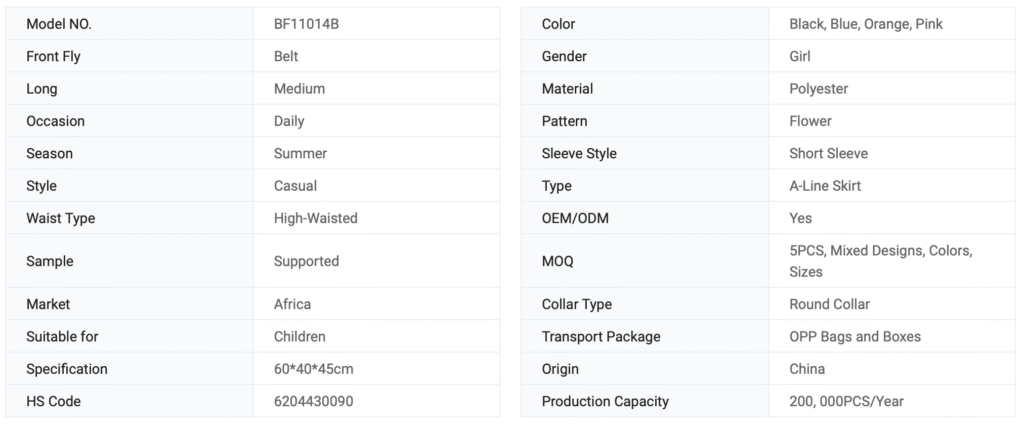
Task: Select the Occasion value Daily
Action: click(x=289, y=121)
